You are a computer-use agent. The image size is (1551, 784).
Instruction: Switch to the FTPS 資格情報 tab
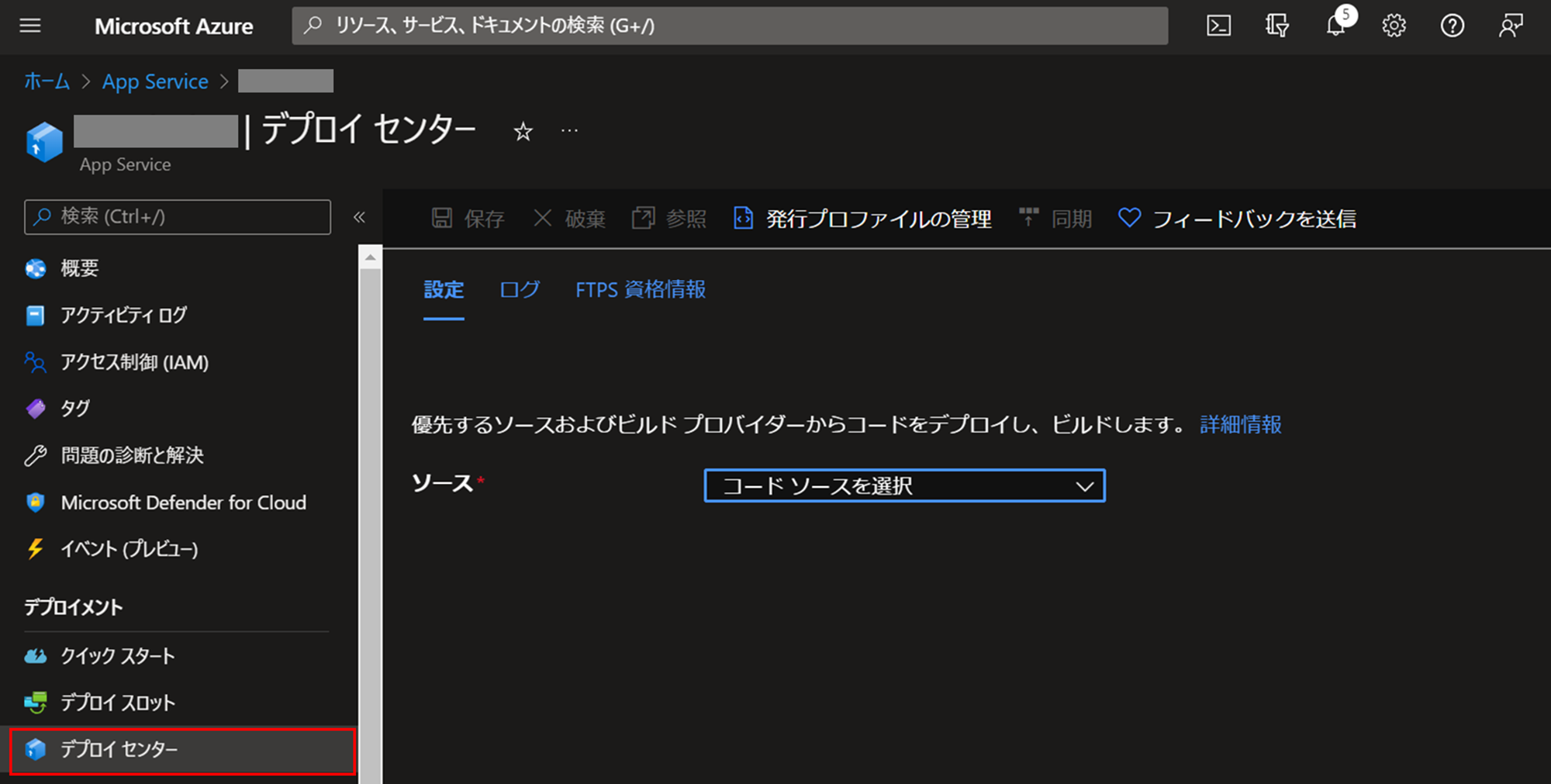[x=641, y=290]
